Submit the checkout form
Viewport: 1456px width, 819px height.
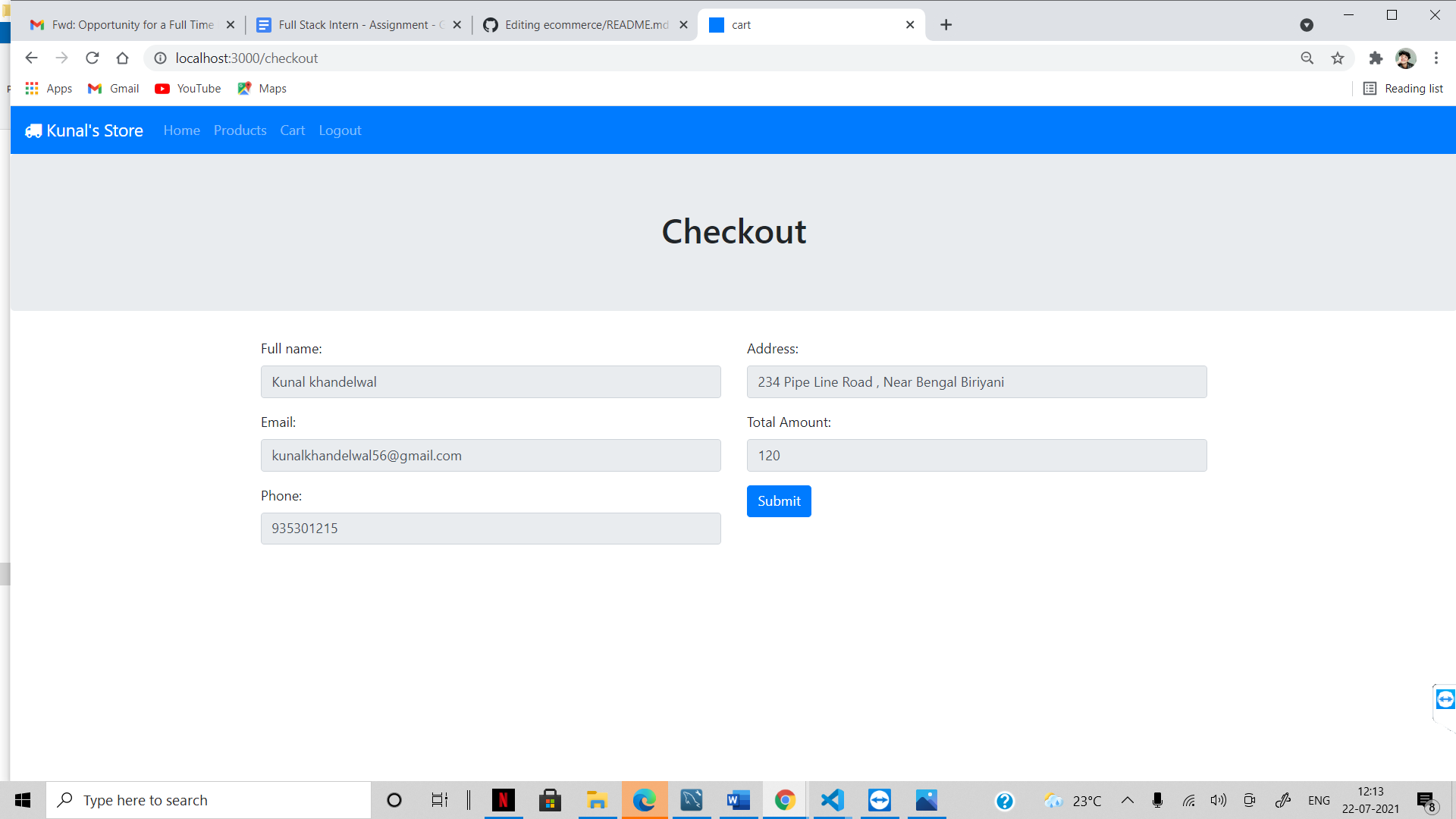pos(779,501)
